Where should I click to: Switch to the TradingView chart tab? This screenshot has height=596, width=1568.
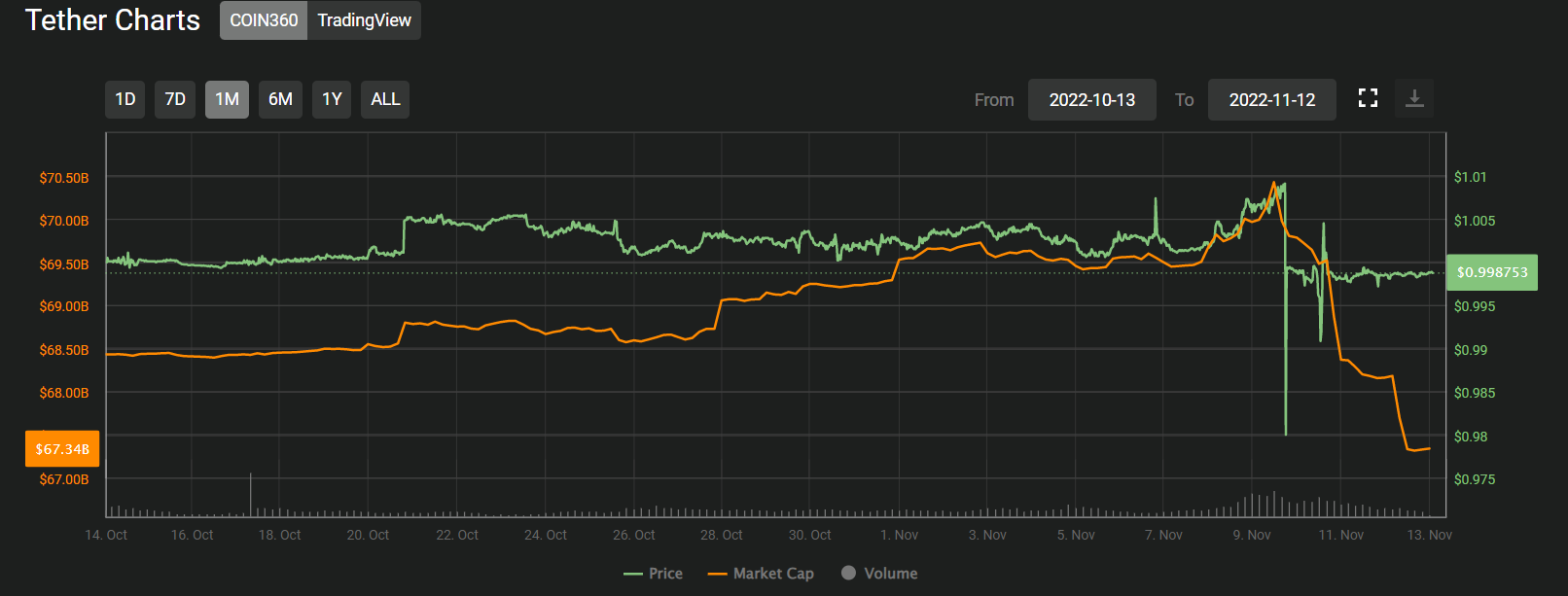pos(364,20)
